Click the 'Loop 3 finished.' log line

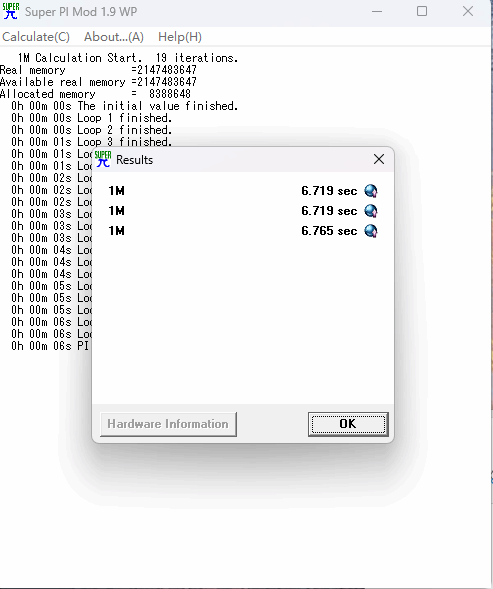91,142
